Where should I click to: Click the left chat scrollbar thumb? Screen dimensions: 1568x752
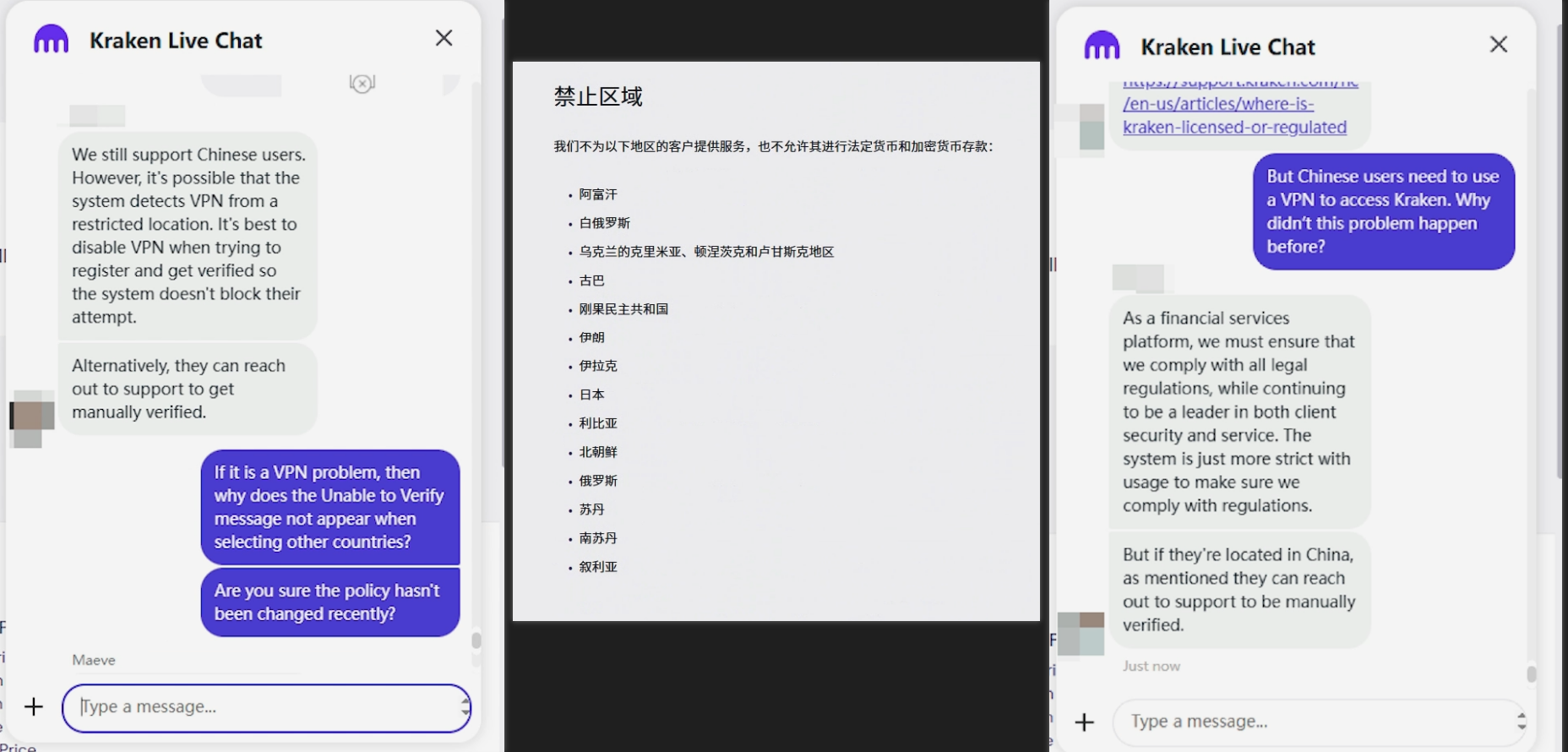476,640
